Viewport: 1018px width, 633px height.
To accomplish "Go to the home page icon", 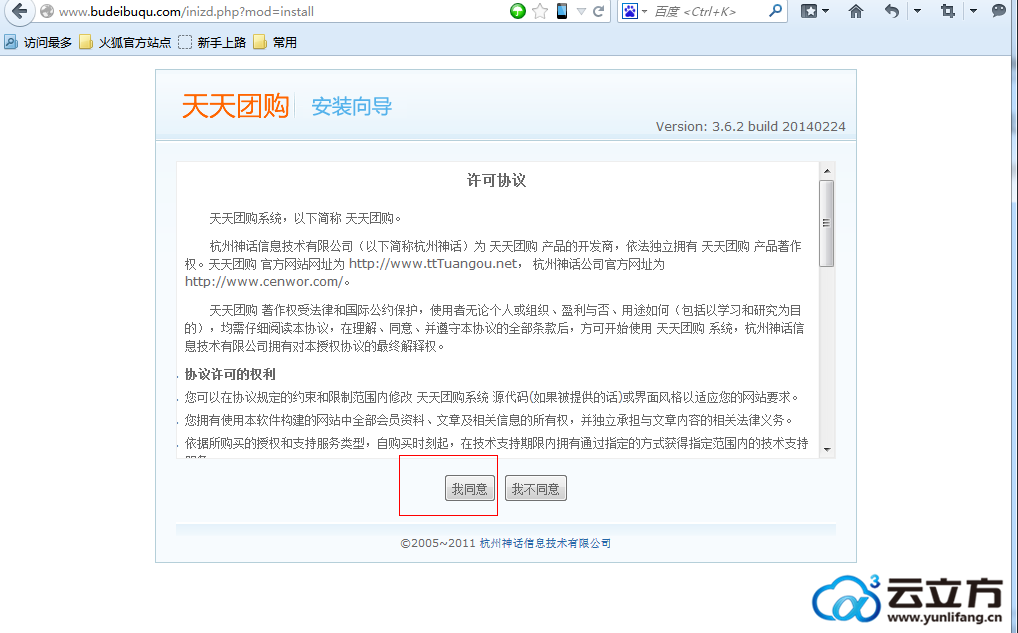I will (856, 11).
